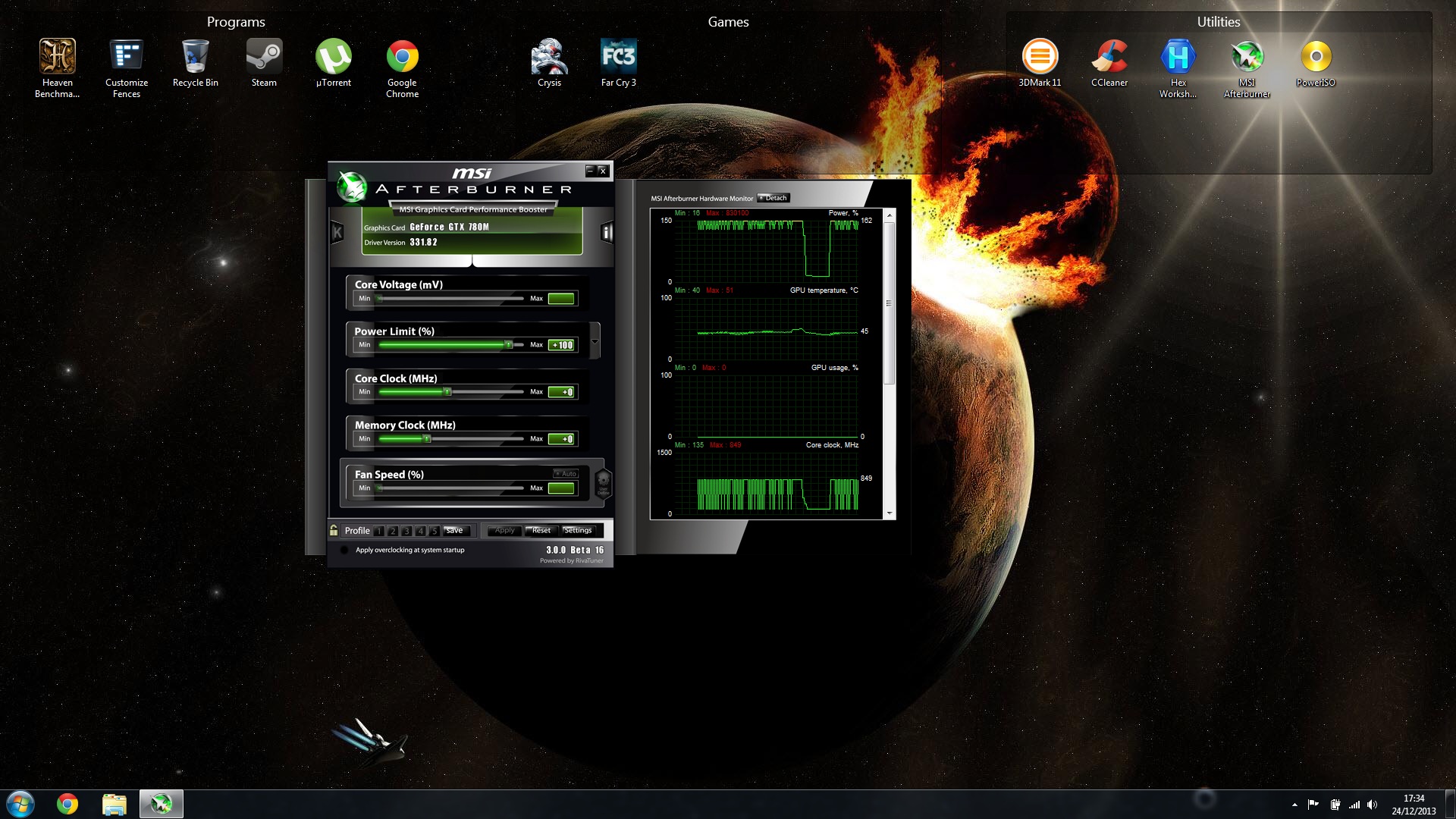Click the Power Limit +100 value field

click(x=561, y=345)
